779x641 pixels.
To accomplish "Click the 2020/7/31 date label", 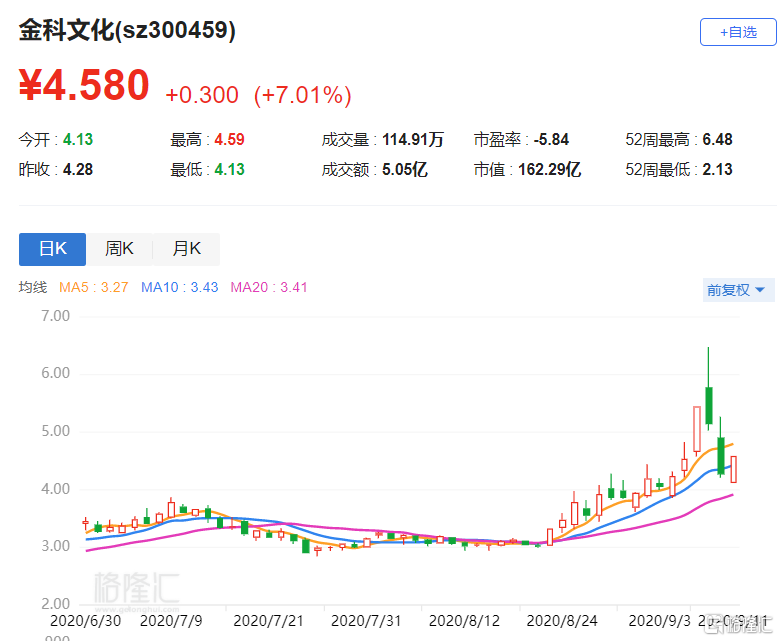I will (x=366, y=621).
